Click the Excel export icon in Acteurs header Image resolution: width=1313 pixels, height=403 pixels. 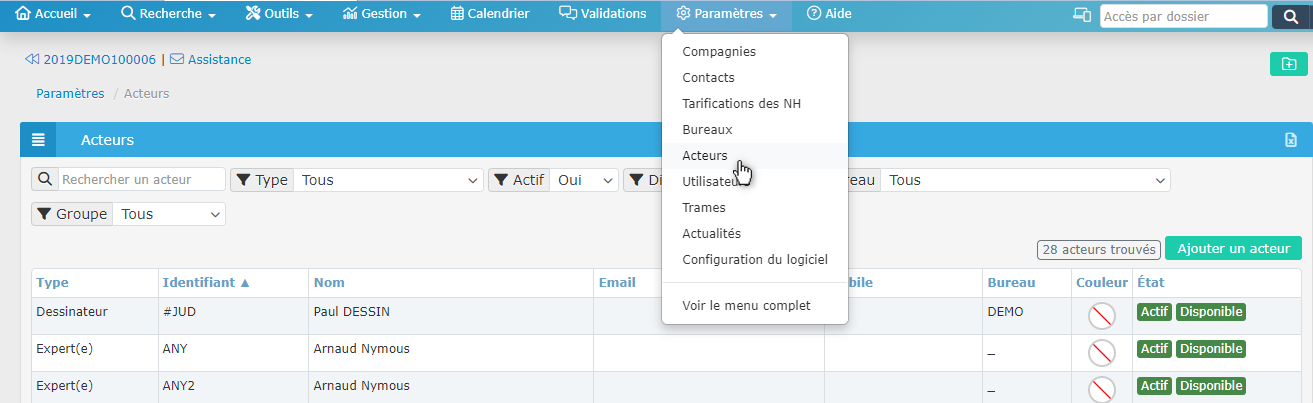[x=1290, y=140]
